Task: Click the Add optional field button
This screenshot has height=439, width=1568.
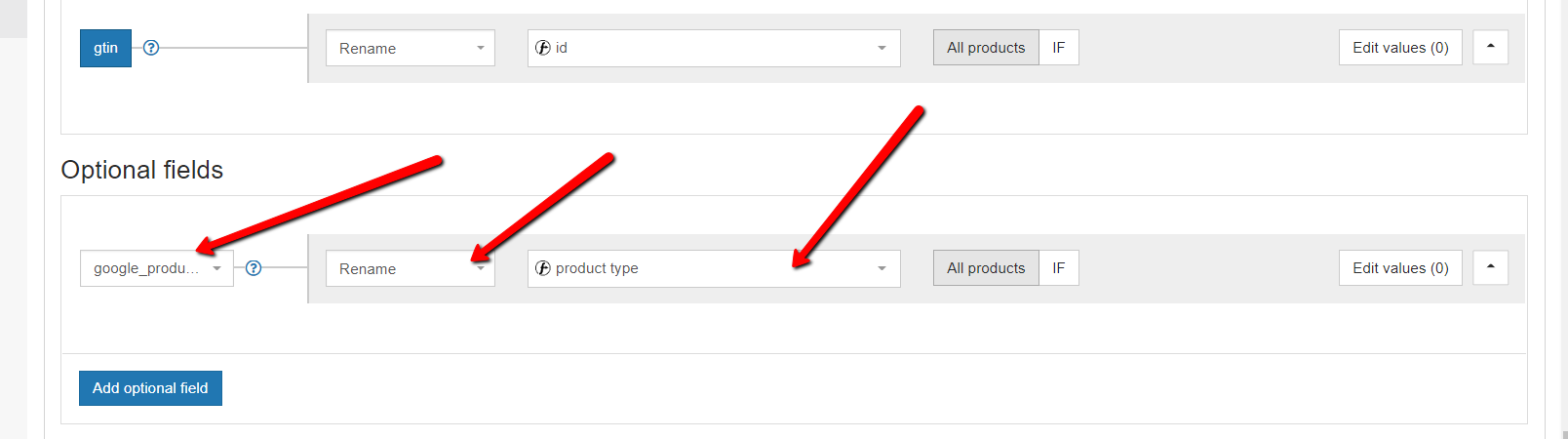Action: (150, 388)
